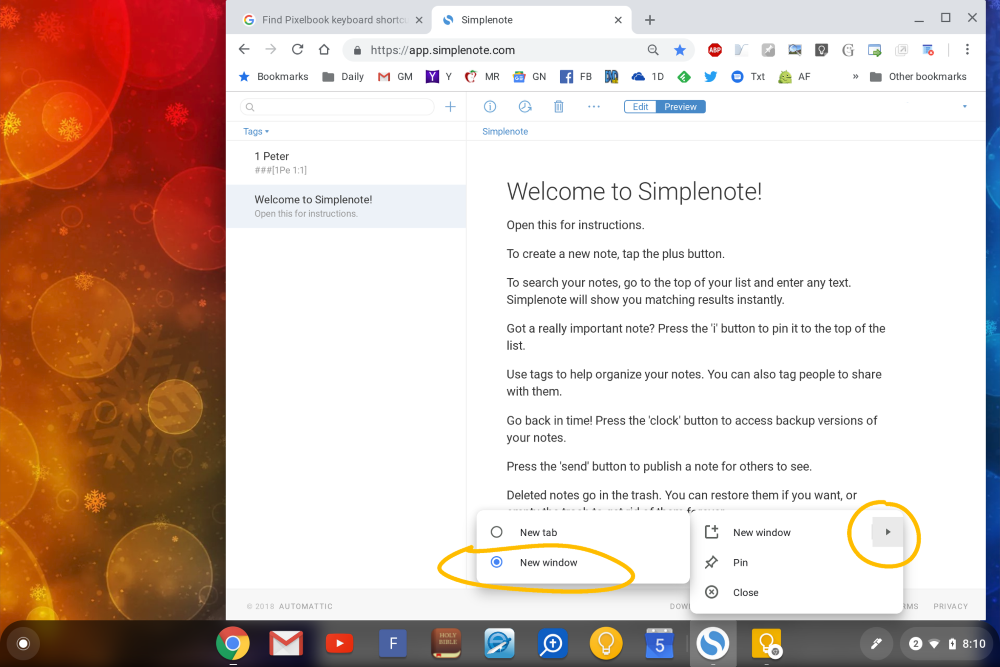Switch note to Preview mode
Screen dimensions: 1000x667
680,106
